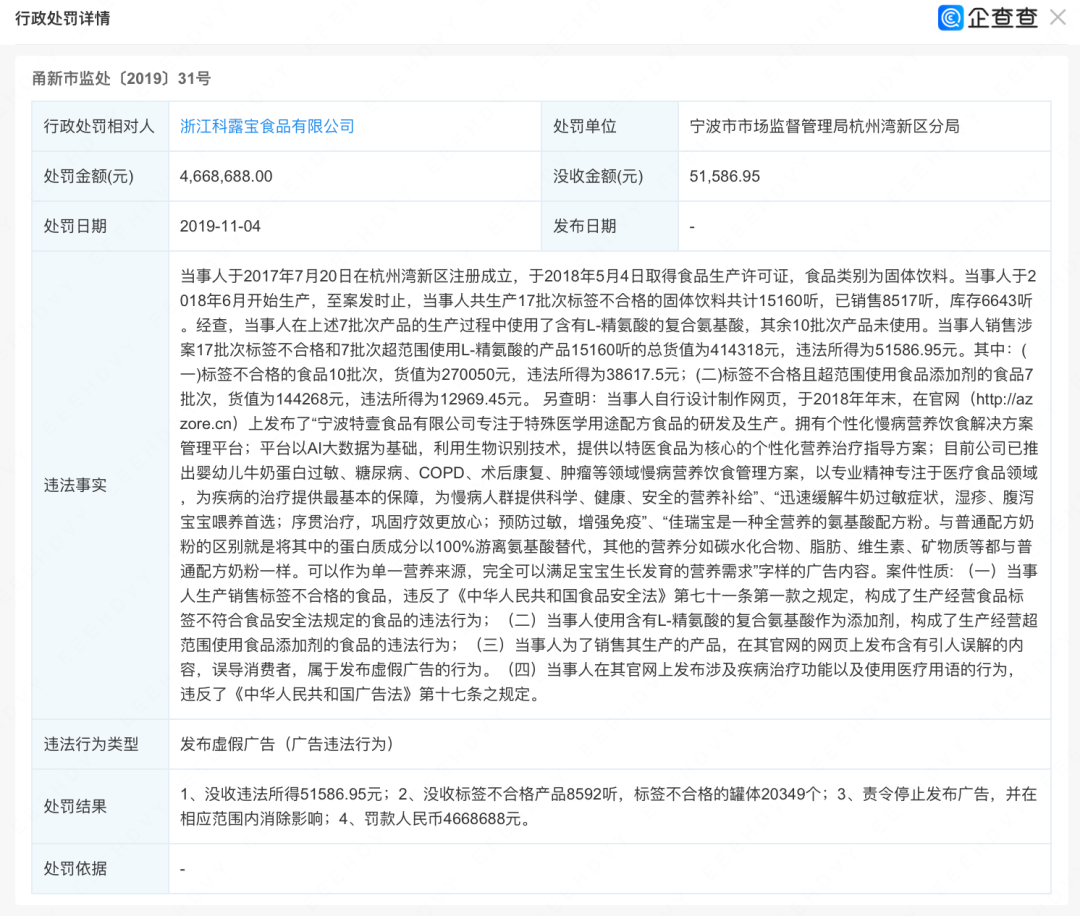The width and height of the screenshot is (1080, 916).
Task: Click the 企查查 logo icon
Action: tap(950, 18)
